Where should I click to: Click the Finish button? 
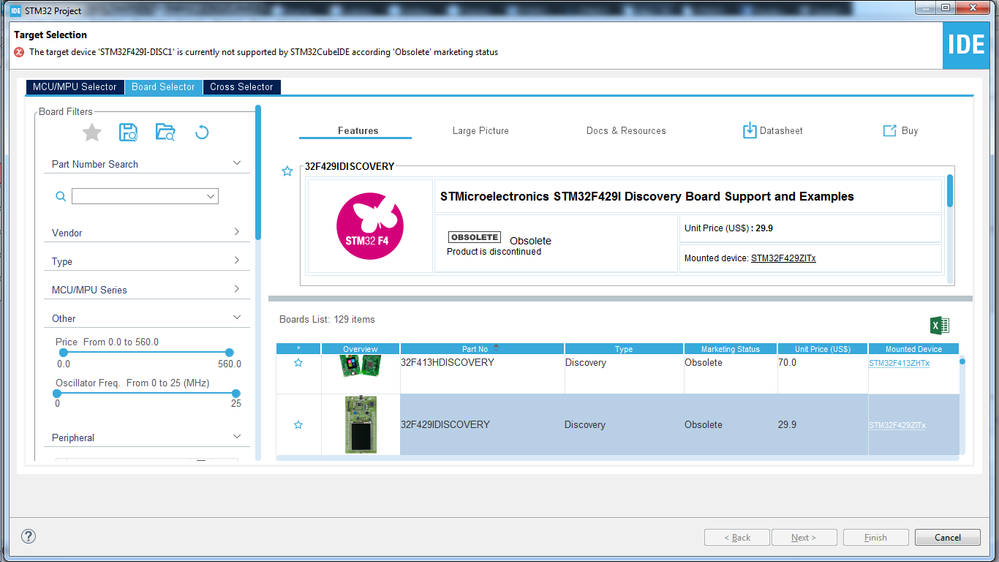(875, 537)
